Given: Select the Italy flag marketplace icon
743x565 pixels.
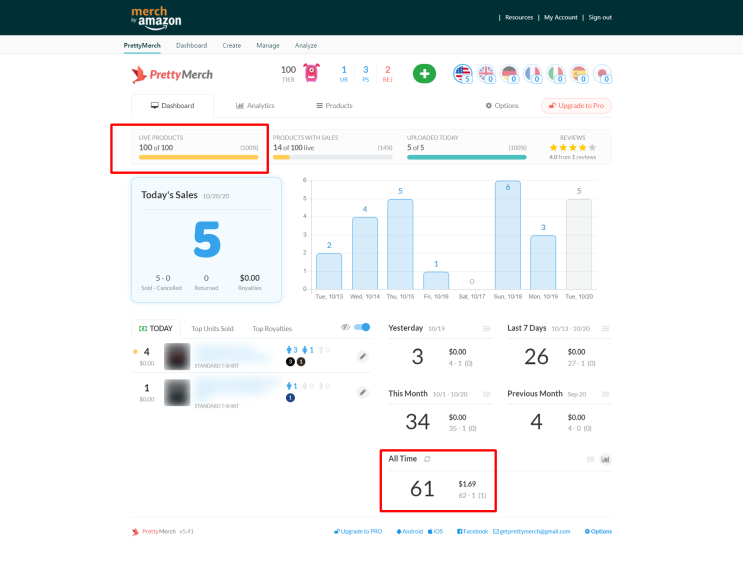Looking at the screenshot, I should point(556,73).
